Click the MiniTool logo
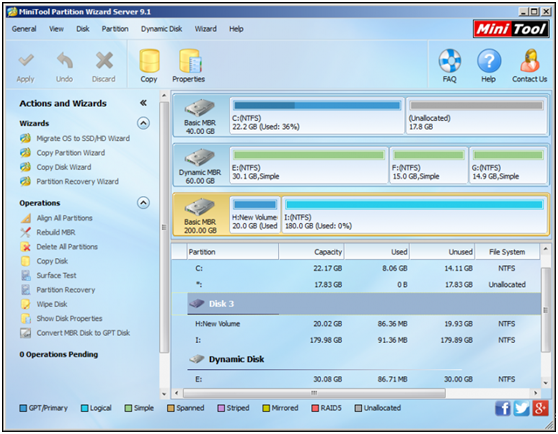Viewport: 558px width, 434px height. pyautogui.click(x=511, y=28)
